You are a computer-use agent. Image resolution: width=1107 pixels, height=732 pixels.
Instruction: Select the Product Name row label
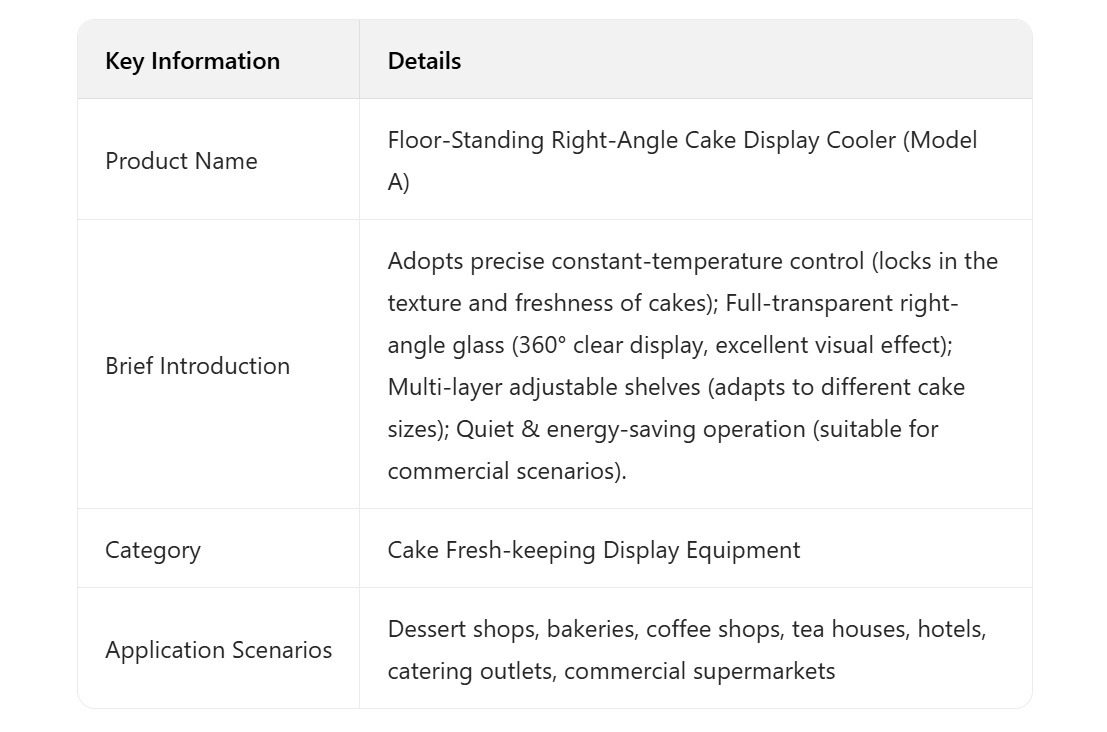tap(181, 161)
